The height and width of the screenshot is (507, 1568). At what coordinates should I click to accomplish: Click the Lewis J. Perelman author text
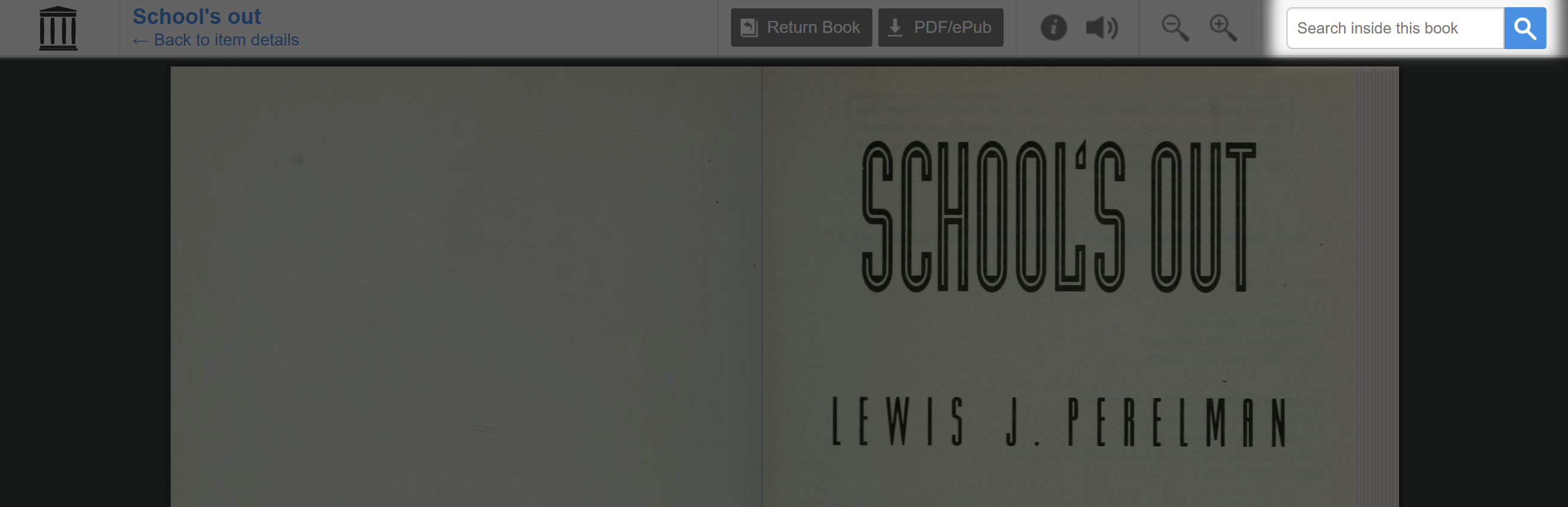[1059, 423]
